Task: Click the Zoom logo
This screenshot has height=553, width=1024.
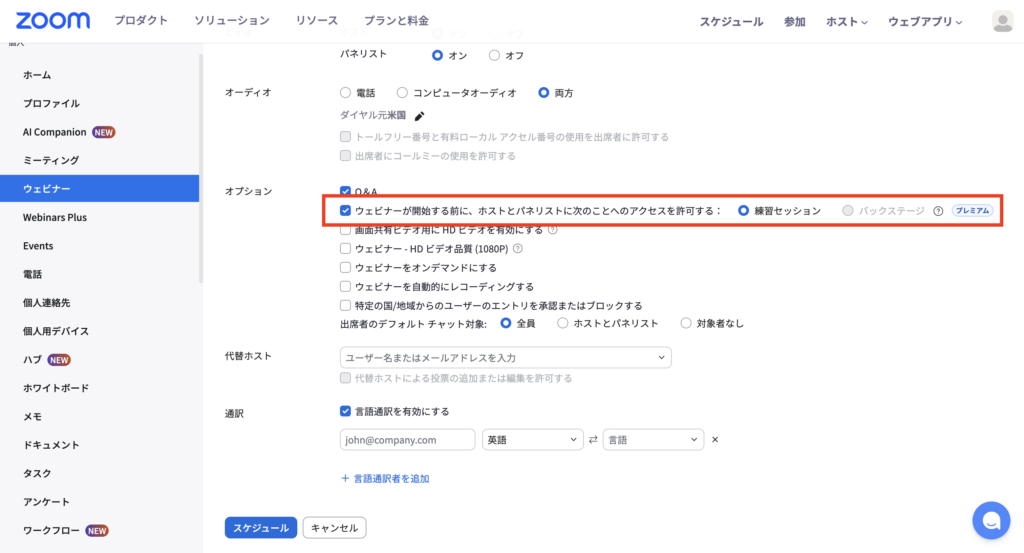Action: pyautogui.click(x=53, y=21)
